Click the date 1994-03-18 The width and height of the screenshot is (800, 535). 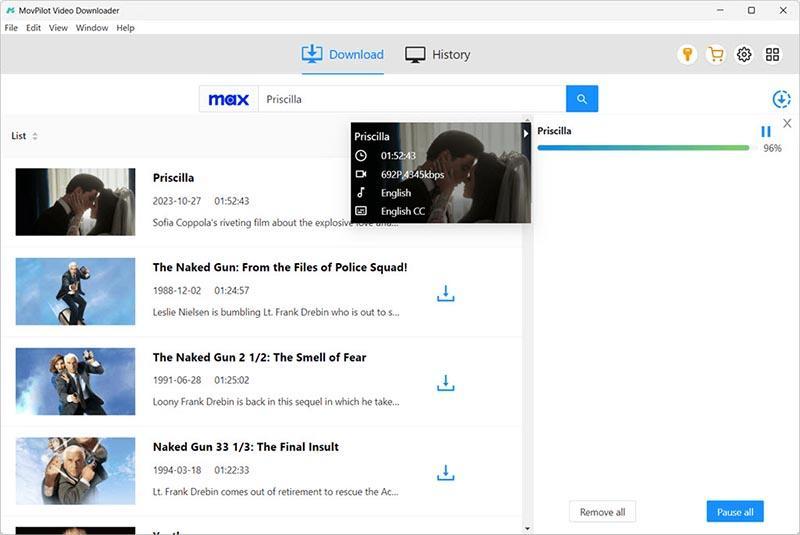[x=177, y=470]
